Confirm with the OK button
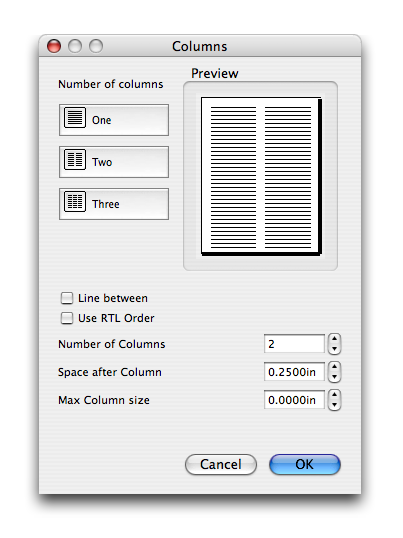Screen dimensions: 403x538 (x=305, y=465)
